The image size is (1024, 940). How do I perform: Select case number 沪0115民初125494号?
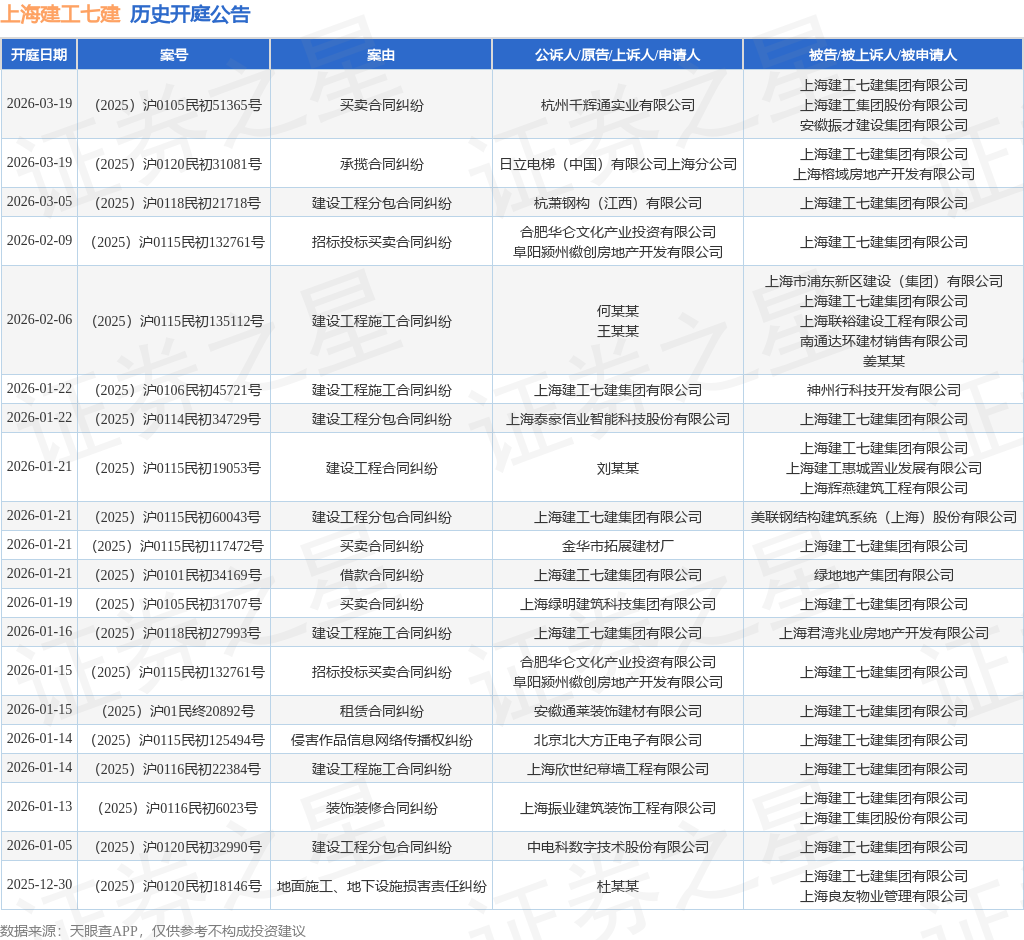click(178, 740)
